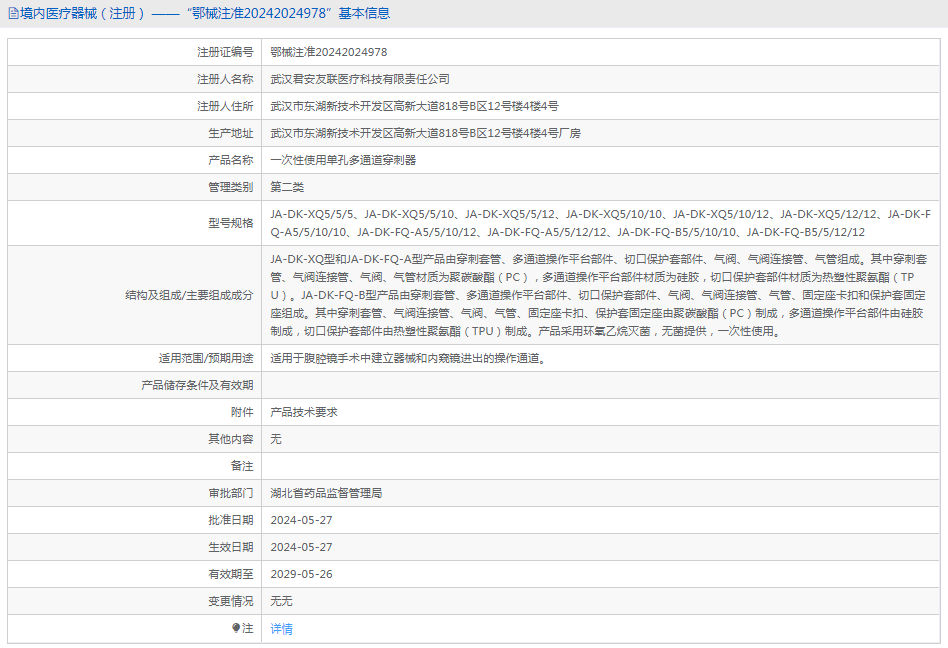Click the 生效日期 label

(x=230, y=547)
